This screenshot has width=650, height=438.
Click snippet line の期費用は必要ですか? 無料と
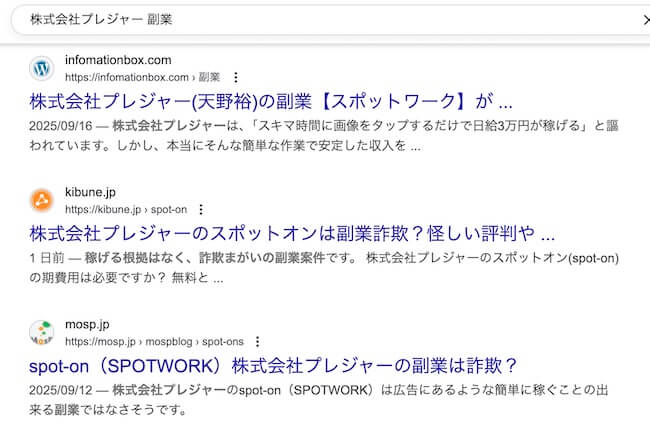126,278
